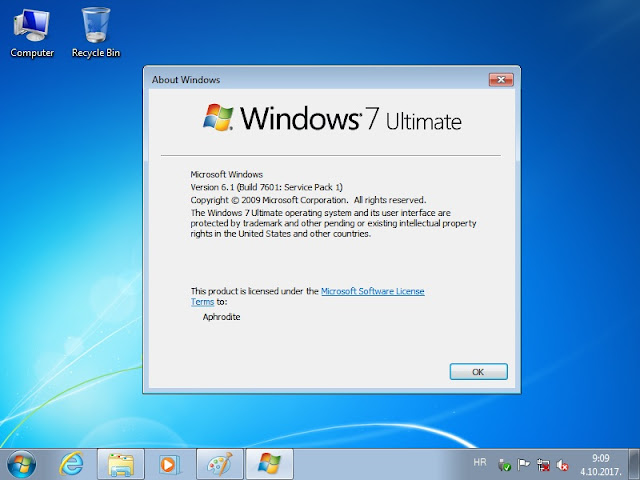Open the Computer desktop icon
Viewport: 640px width, 480px height.
tap(32, 33)
